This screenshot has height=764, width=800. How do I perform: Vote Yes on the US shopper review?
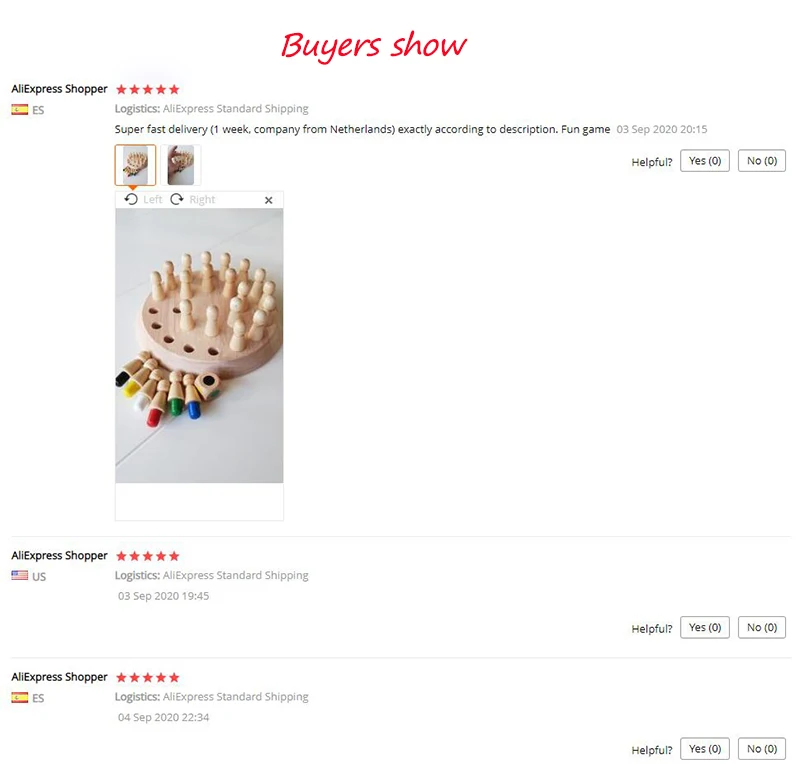coord(705,628)
